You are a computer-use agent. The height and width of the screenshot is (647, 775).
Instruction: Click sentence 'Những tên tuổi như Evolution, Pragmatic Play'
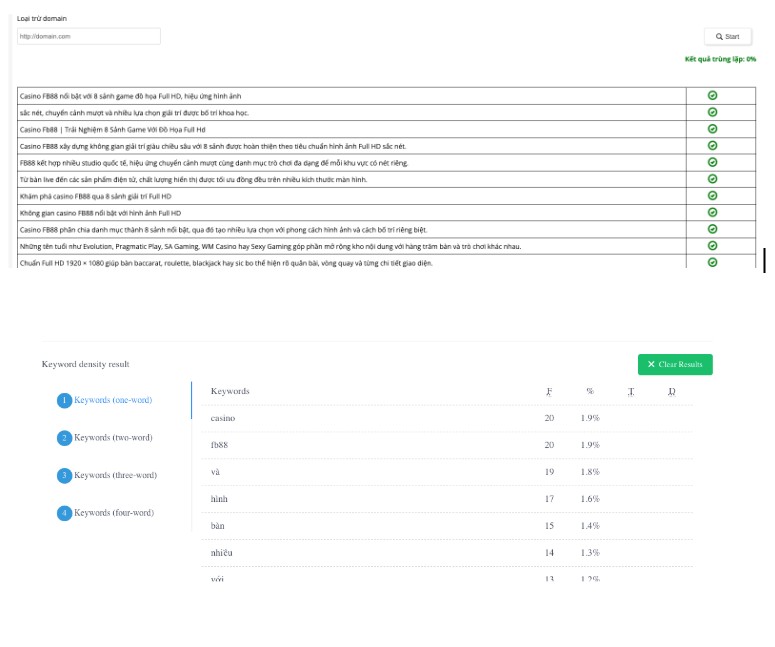pos(270,246)
